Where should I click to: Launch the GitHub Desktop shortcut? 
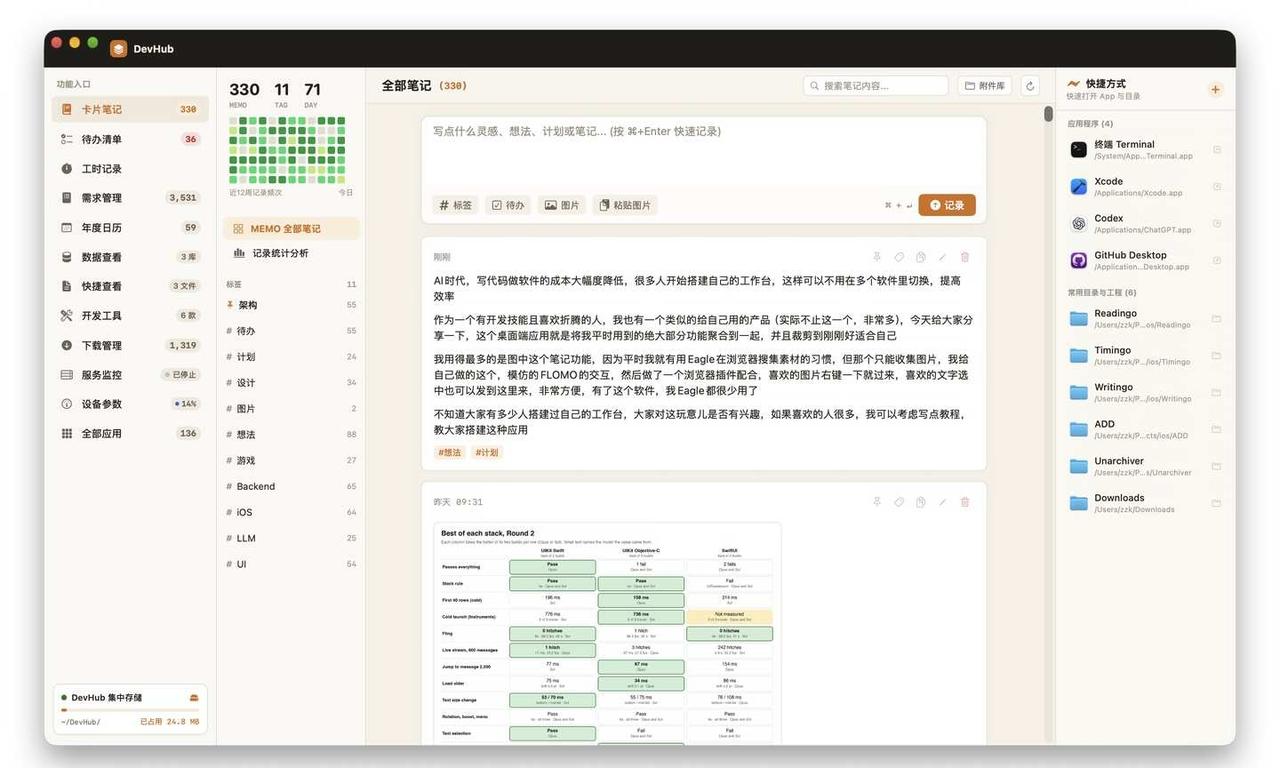[x=1146, y=260]
